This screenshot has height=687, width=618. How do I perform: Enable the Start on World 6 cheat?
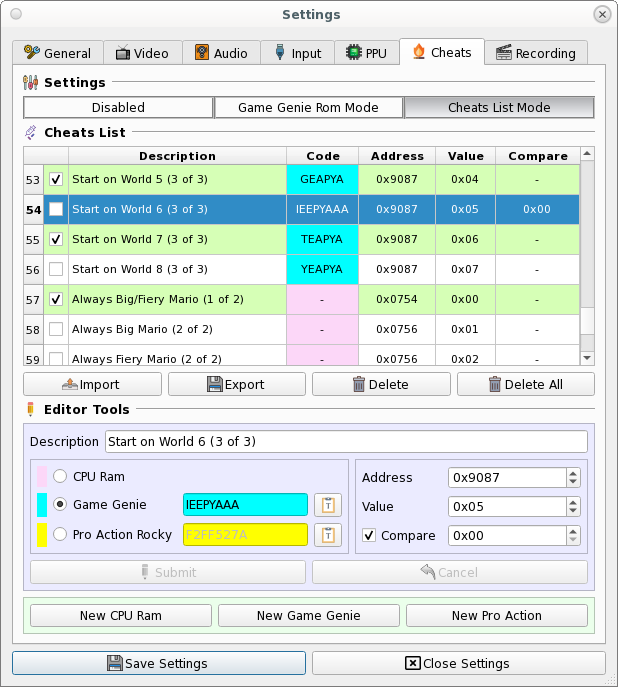click(56, 209)
